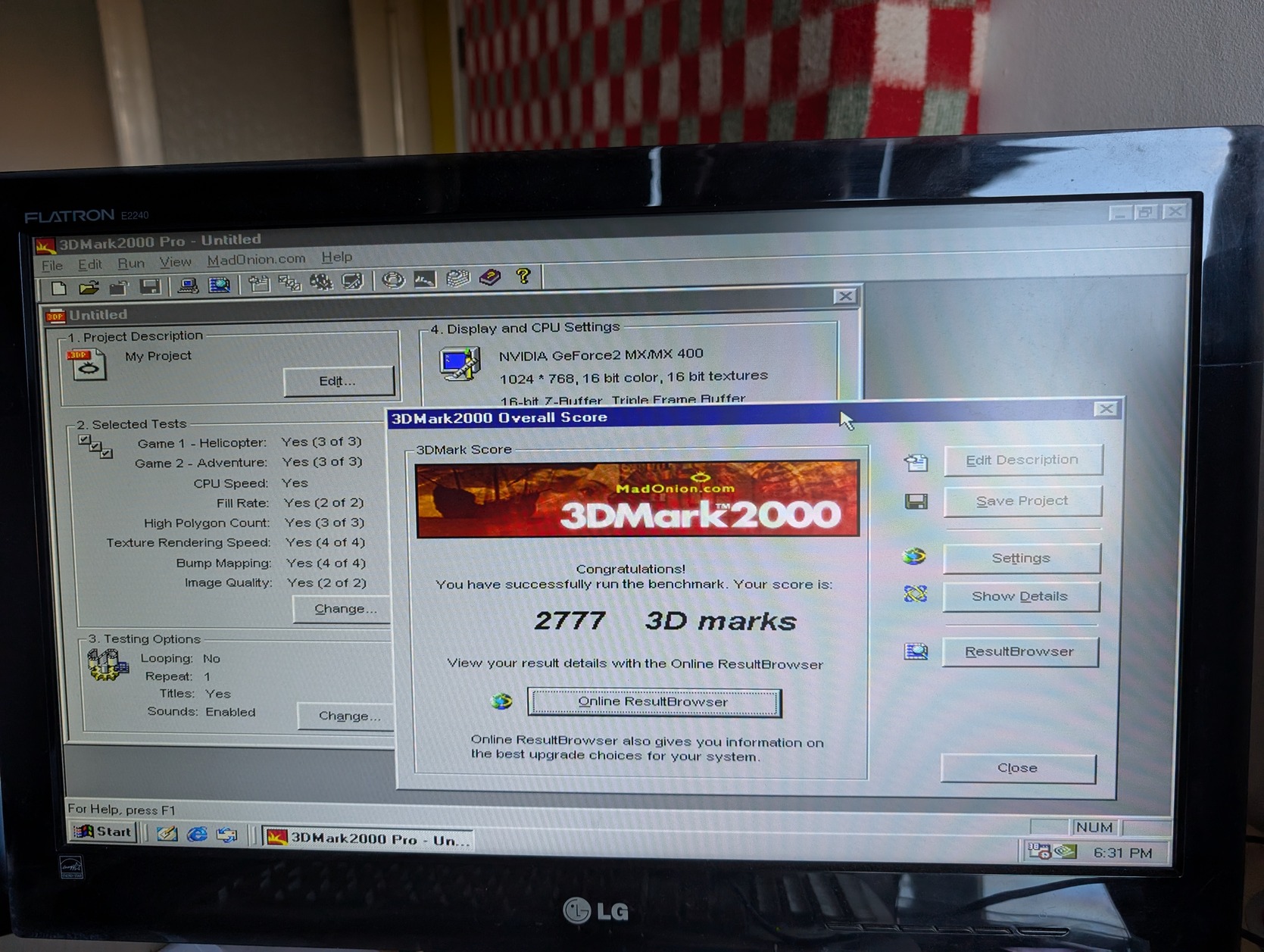Screen dimensions: 1264x952
Task: Click the Open project folder toolbar icon
Action: click(89, 287)
